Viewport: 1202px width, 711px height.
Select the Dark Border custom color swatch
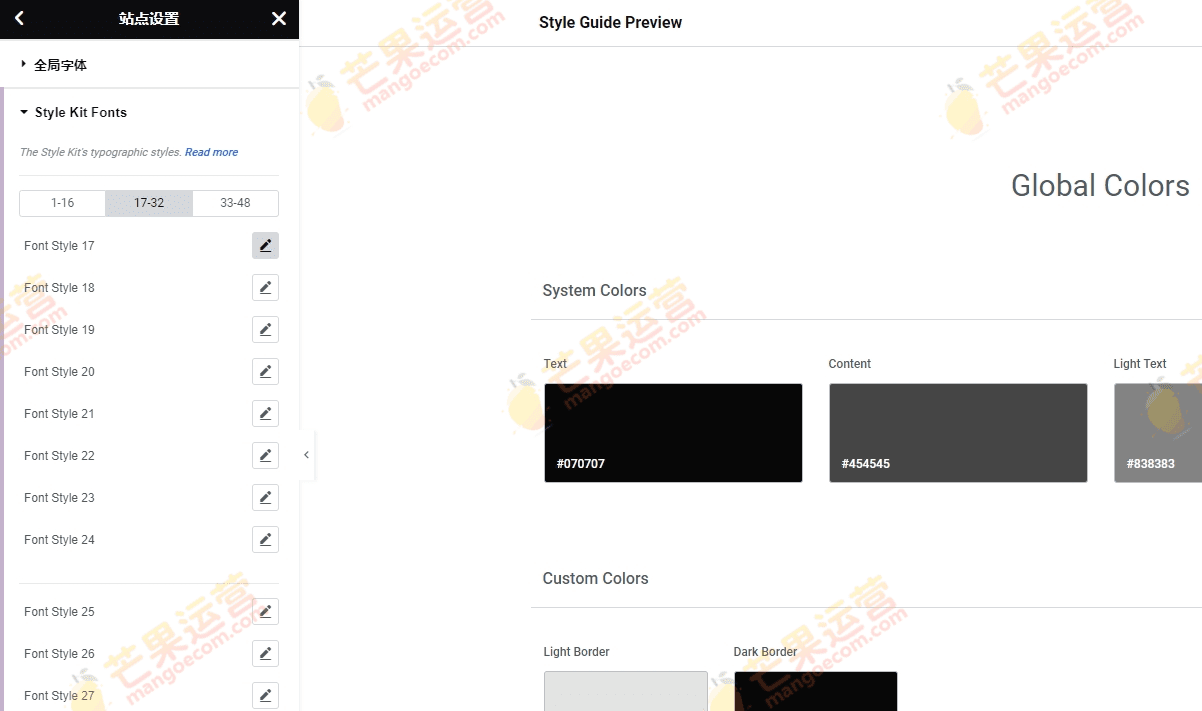click(x=816, y=691)
